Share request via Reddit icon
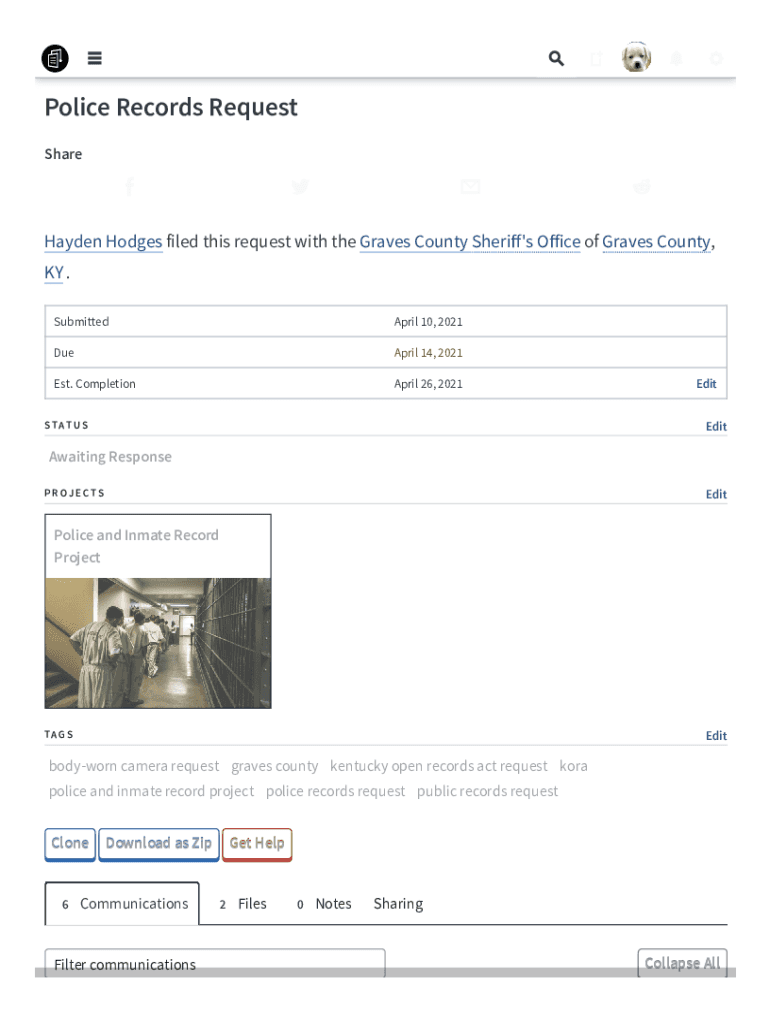Image resolution: width=770 pixels, height=1024 pixels. click(641, 187)
